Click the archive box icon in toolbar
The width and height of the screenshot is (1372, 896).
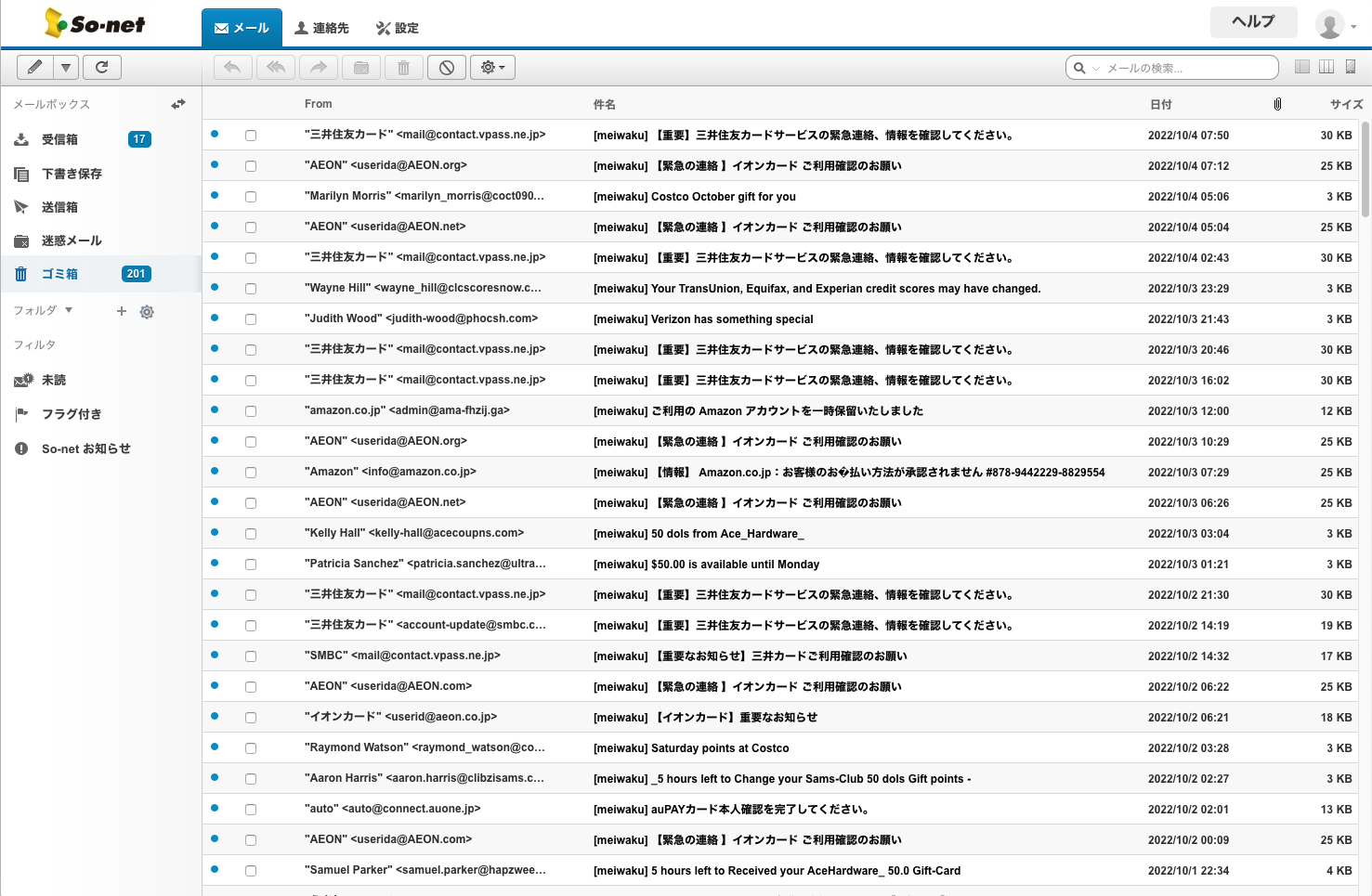[361, 67]
